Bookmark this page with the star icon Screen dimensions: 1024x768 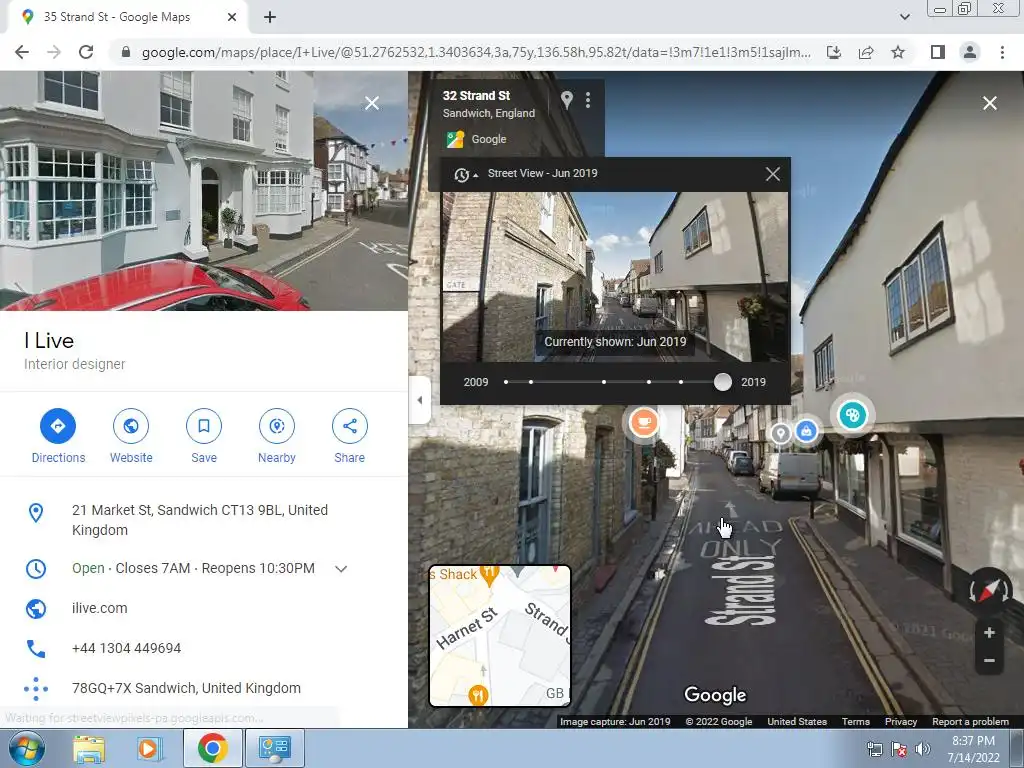point(898,52)
